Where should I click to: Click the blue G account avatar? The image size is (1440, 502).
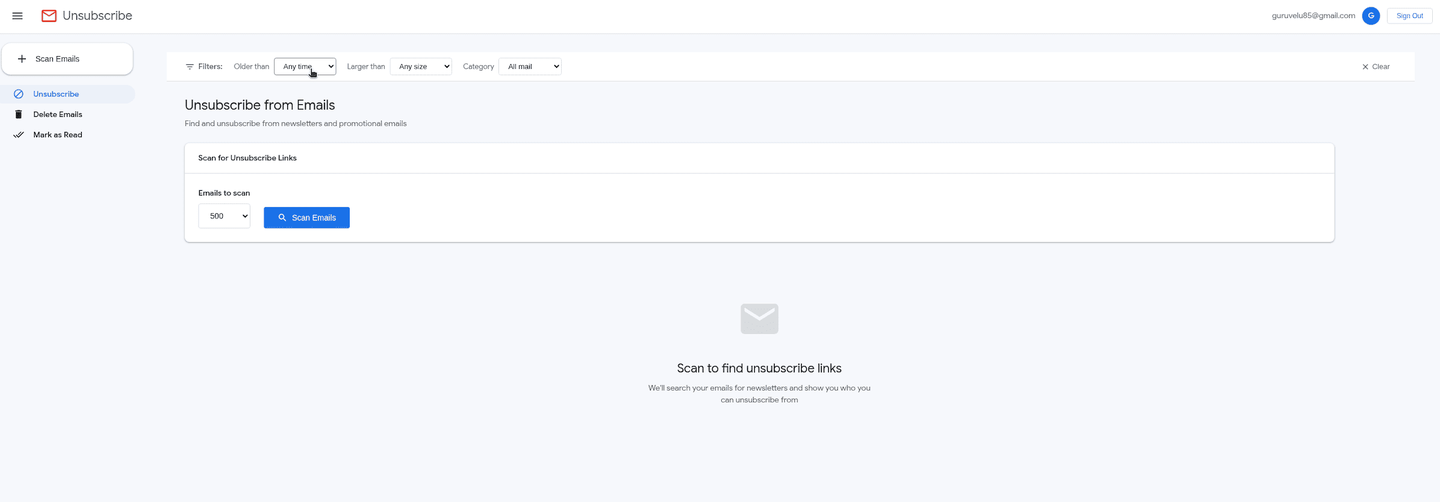pyautogui.click(x=1371, y=16)
